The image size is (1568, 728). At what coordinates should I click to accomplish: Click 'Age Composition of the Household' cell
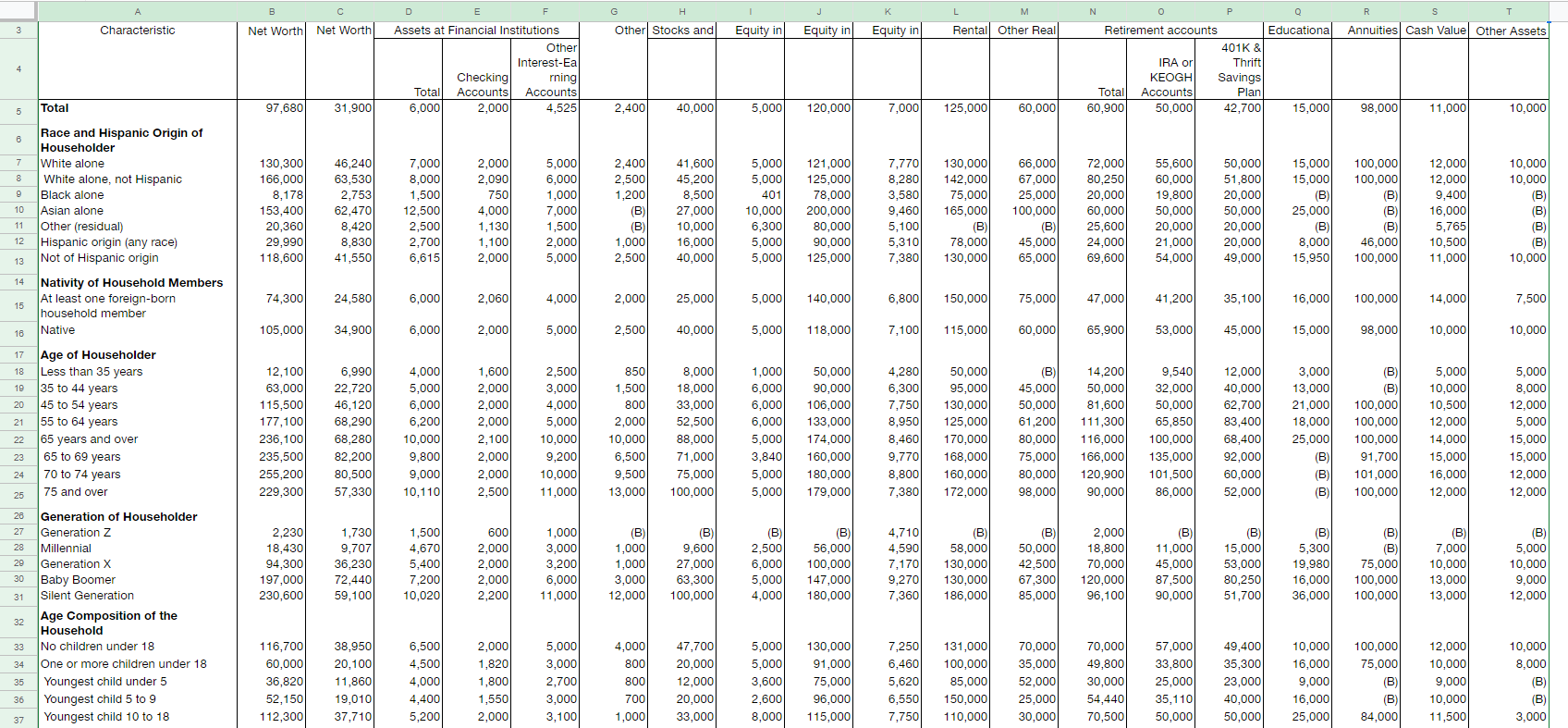(x=138, y=623)
